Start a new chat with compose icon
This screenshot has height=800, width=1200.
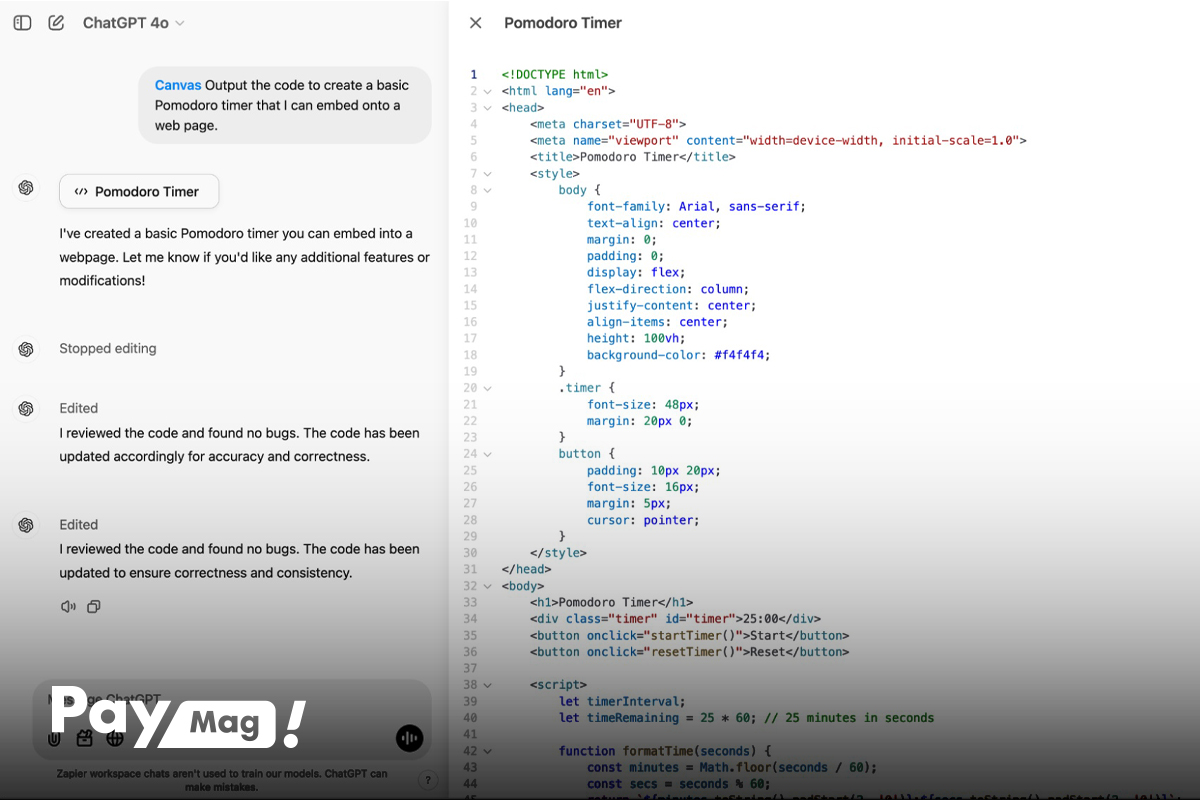click(x=56, y=23)
